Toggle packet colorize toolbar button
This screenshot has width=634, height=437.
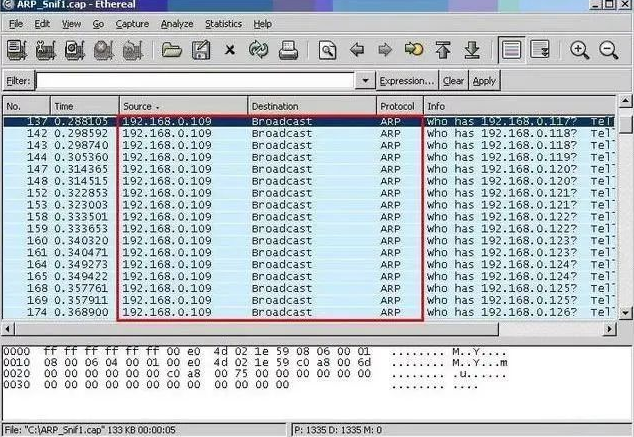pyautogui.click(x=511, y=49)
